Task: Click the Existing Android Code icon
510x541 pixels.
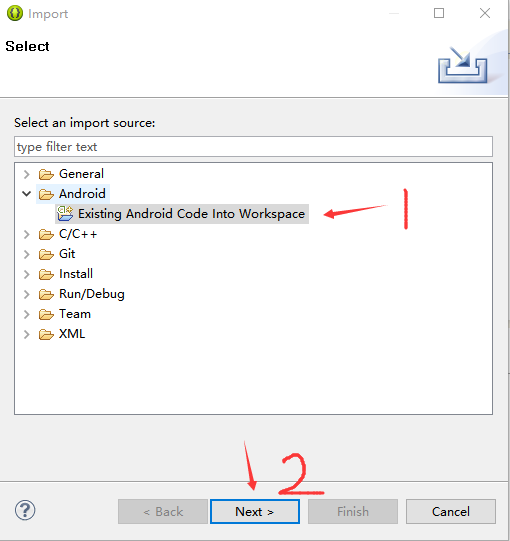Action: coord(65,214)
